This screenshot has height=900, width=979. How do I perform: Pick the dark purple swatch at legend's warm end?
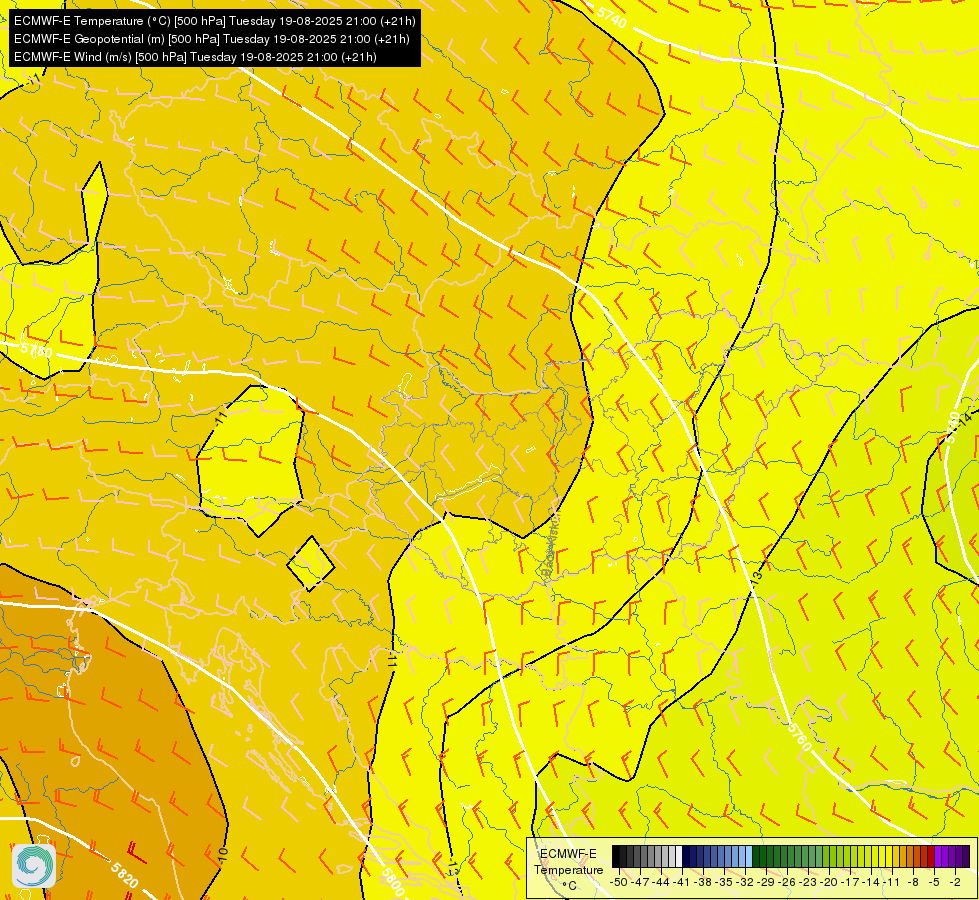[x=966, y=856]
